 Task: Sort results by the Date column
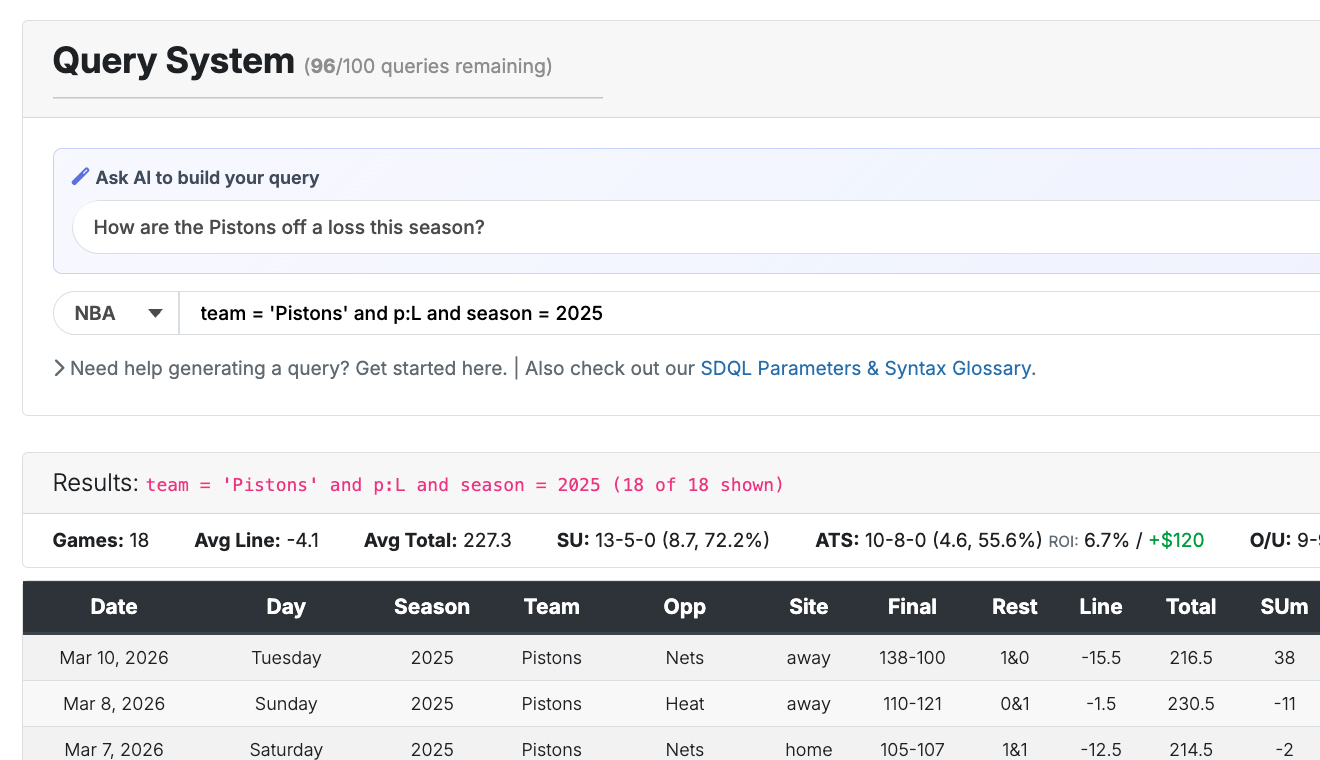click(x=113, y=607)
